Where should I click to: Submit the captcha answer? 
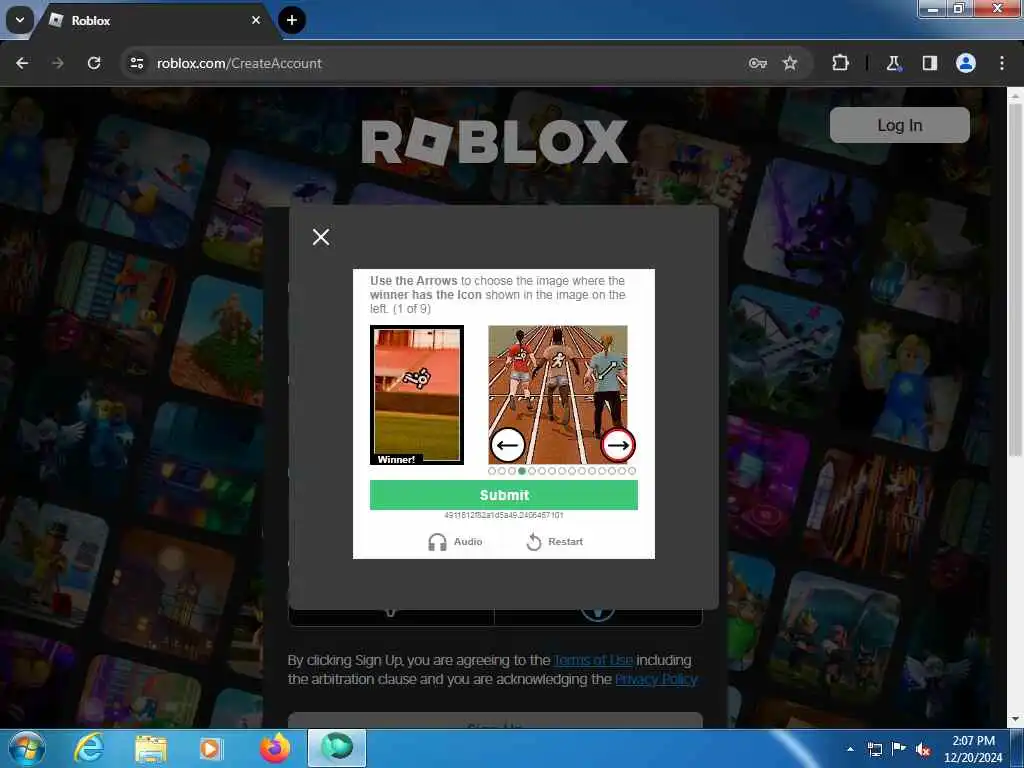[504, 495]
